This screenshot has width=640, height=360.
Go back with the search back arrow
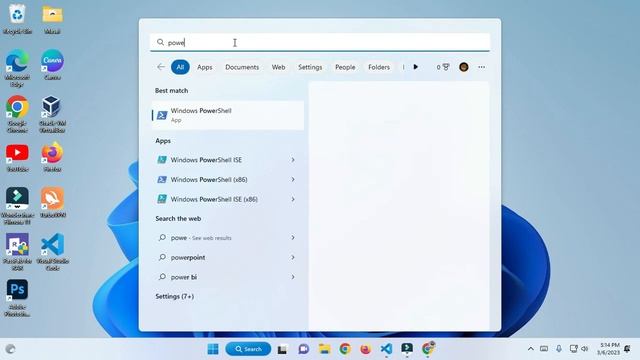(x=161, y=67)
